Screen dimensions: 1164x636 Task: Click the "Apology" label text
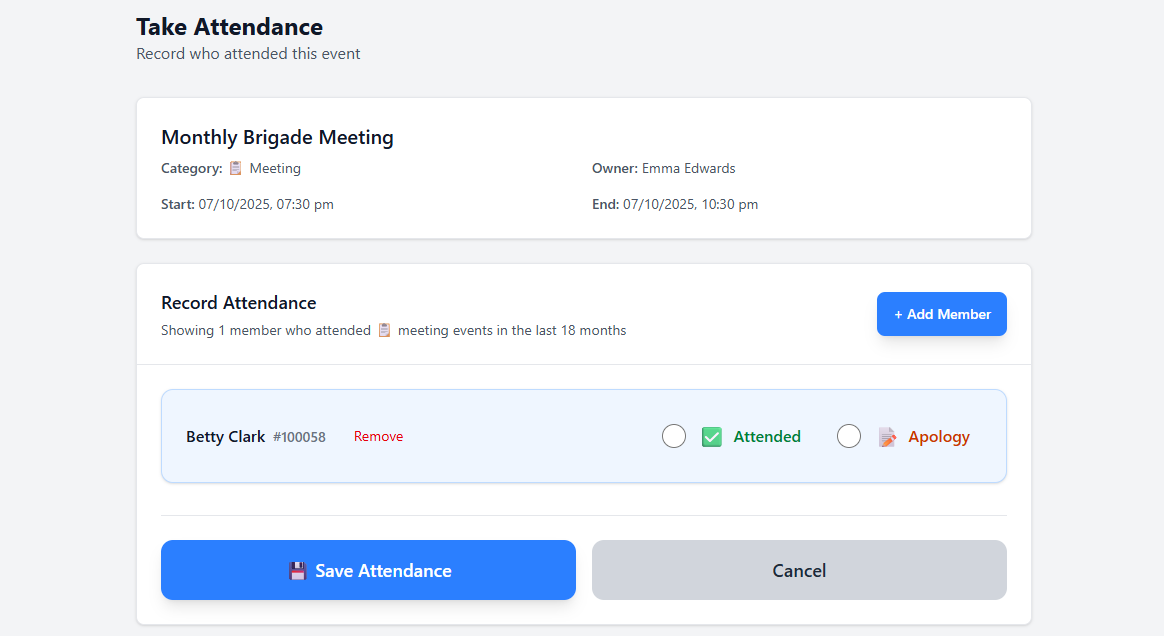pos(938,436)
